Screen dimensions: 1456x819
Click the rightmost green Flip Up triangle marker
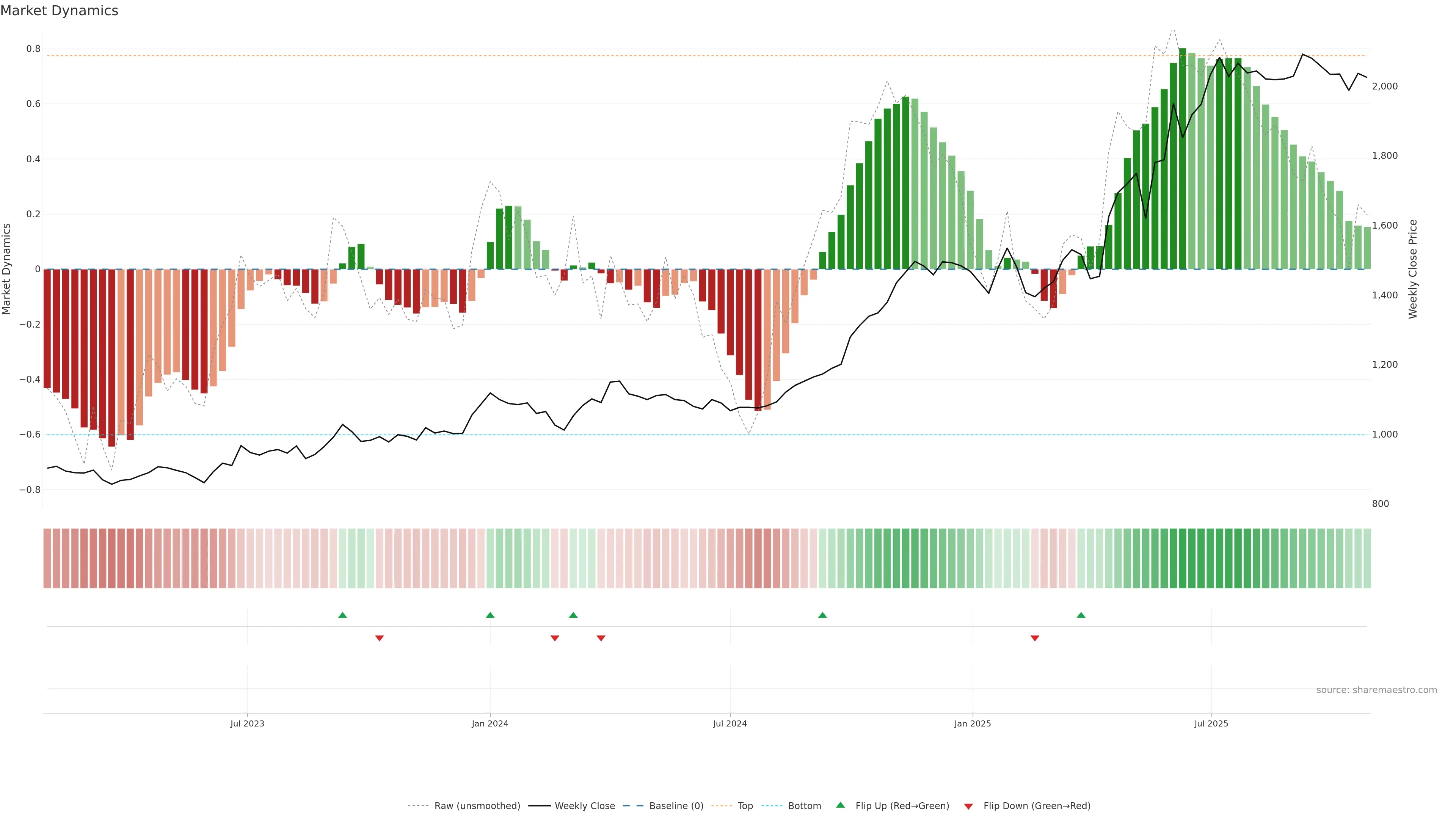point(1081,615)
